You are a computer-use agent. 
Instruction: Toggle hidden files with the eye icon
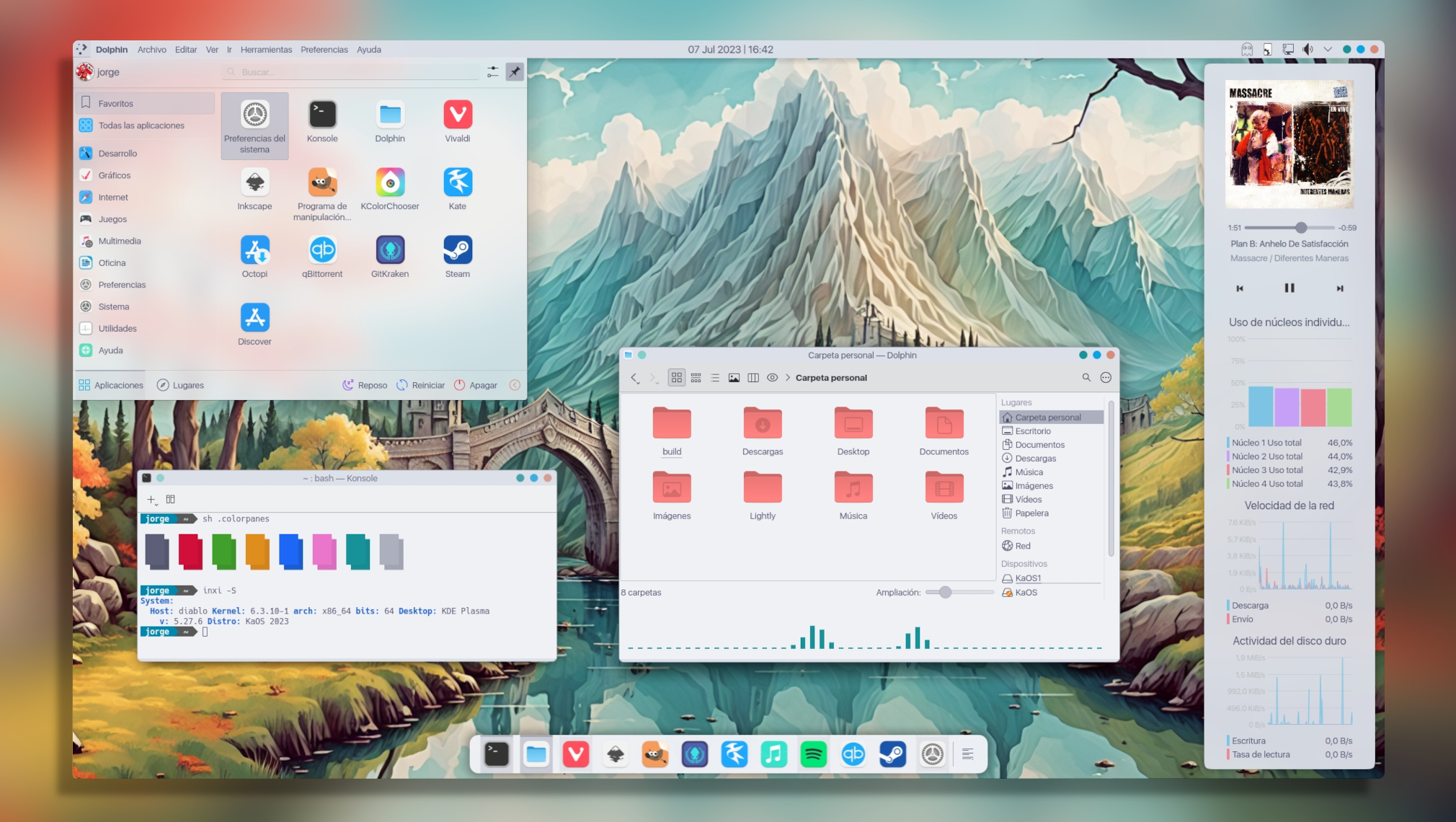click(772, 378)
